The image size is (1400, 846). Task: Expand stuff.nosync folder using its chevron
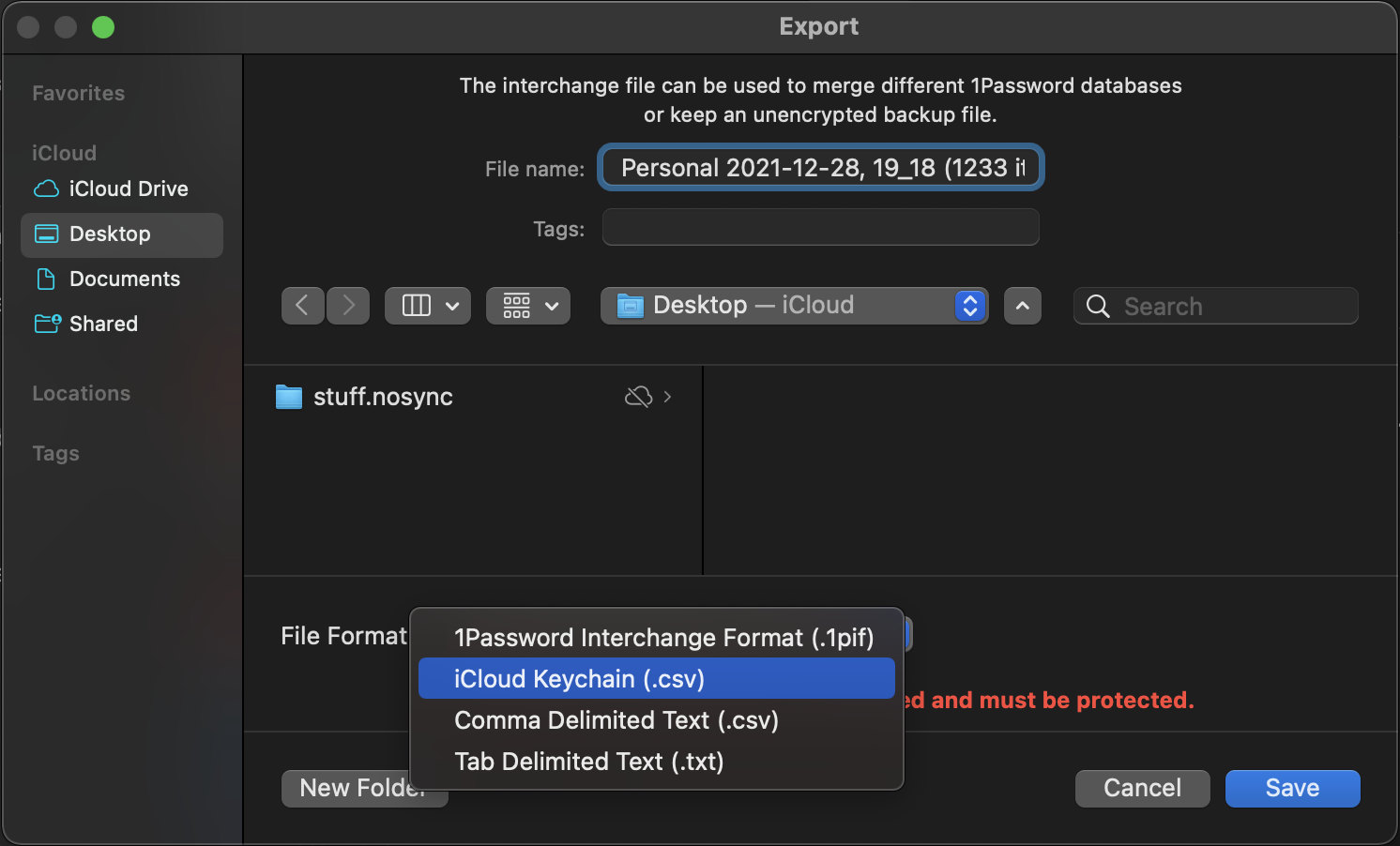(x=667, y=397)
